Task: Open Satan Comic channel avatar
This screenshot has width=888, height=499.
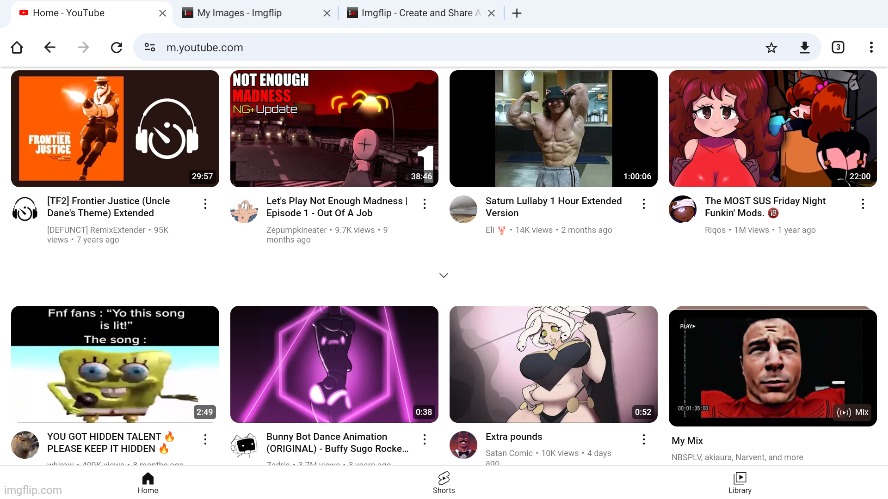Action: click(x=463, y=445)
